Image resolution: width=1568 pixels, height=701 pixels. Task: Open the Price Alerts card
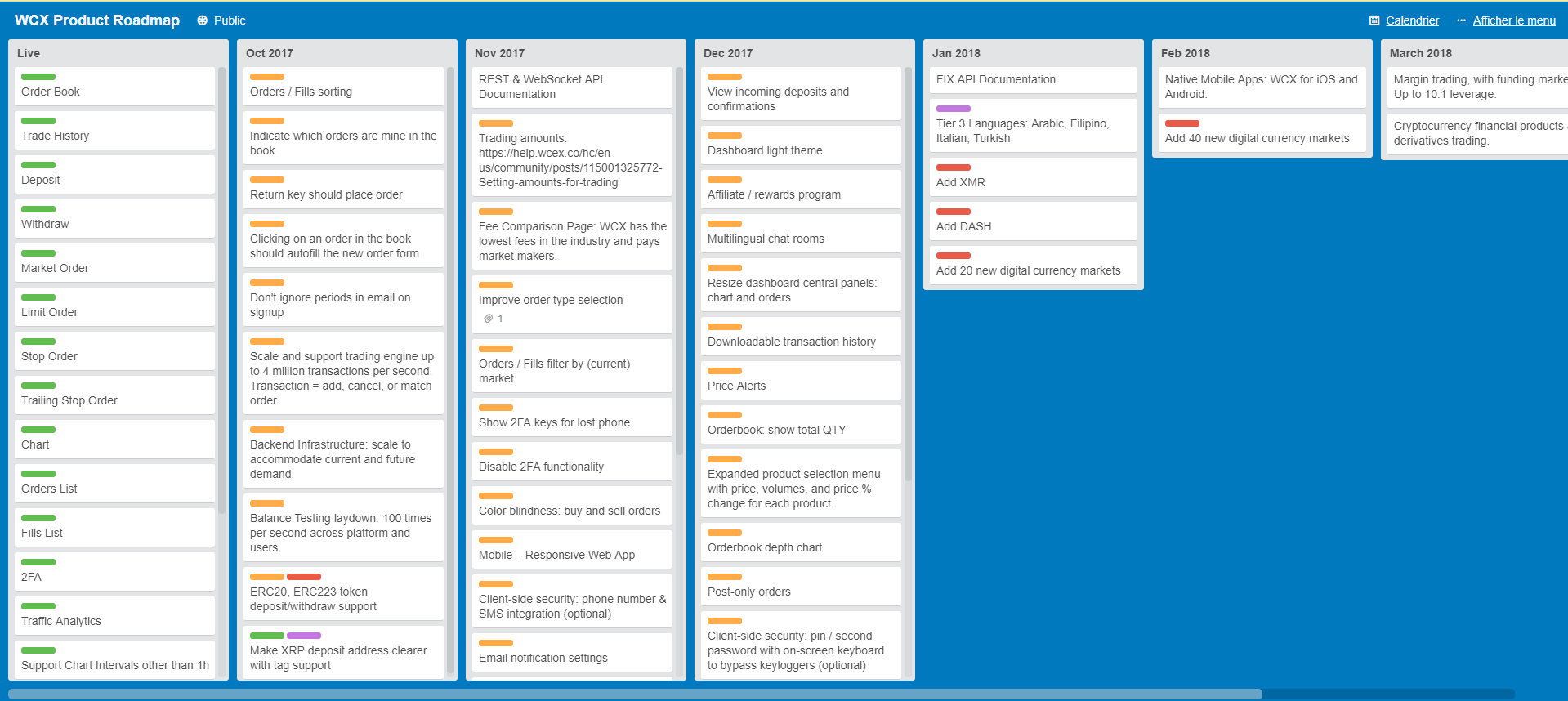pyautogui.click(x=801, y=380)
